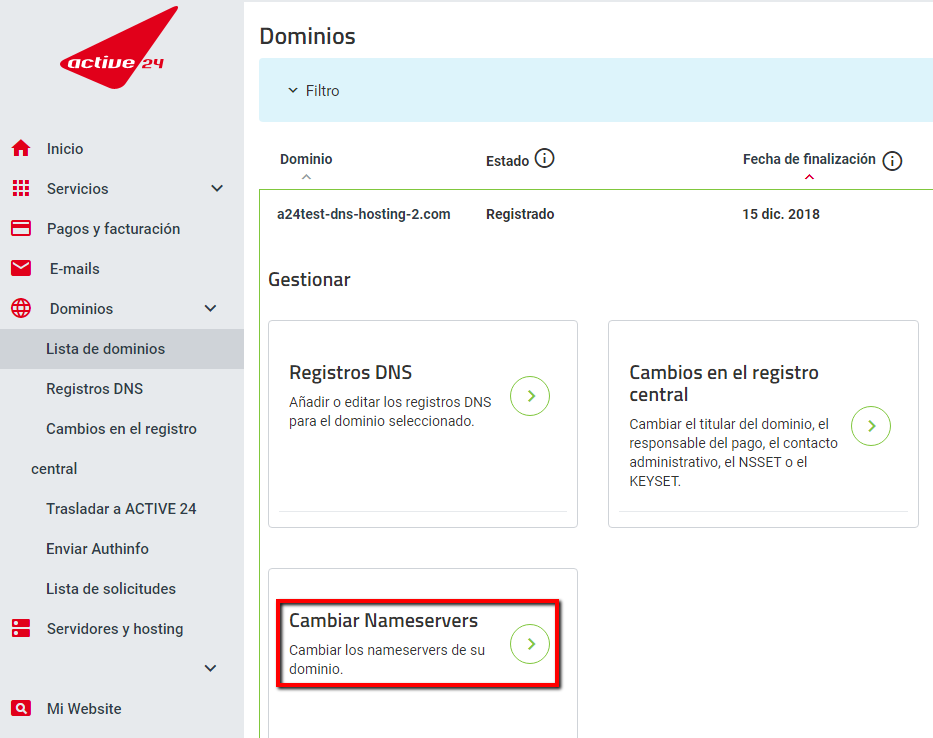Click the Gestionar heading
The image size is (933, 738).
(309, 279)
